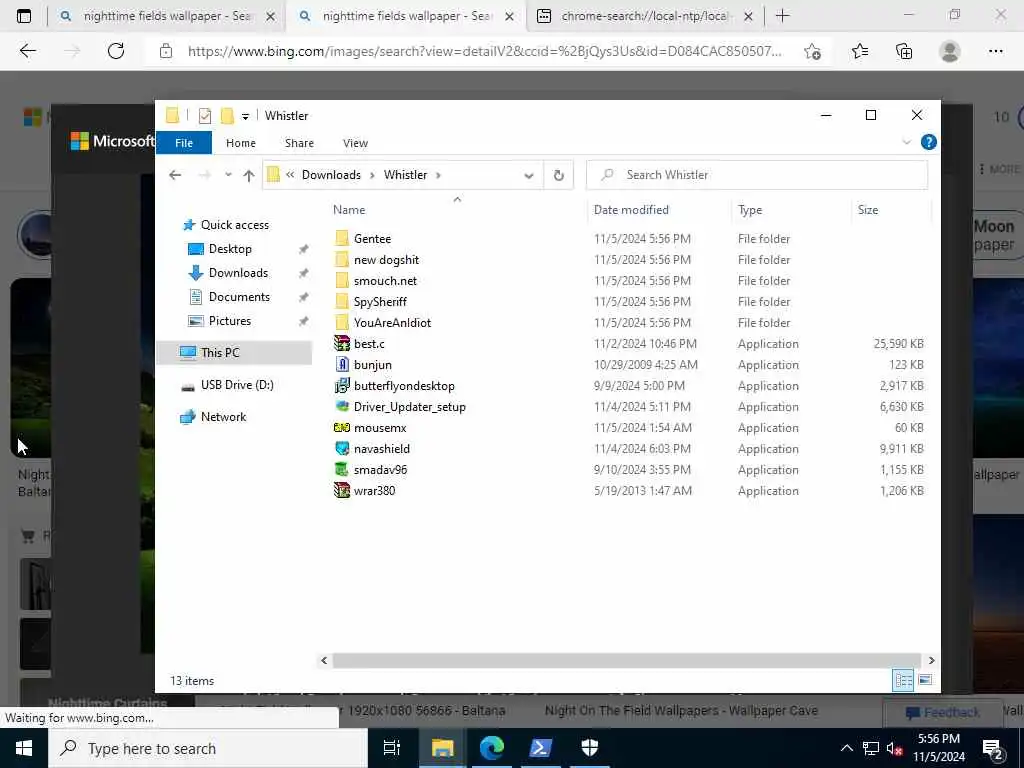Select Documents in navigation pane

click(x=239, y=296)
